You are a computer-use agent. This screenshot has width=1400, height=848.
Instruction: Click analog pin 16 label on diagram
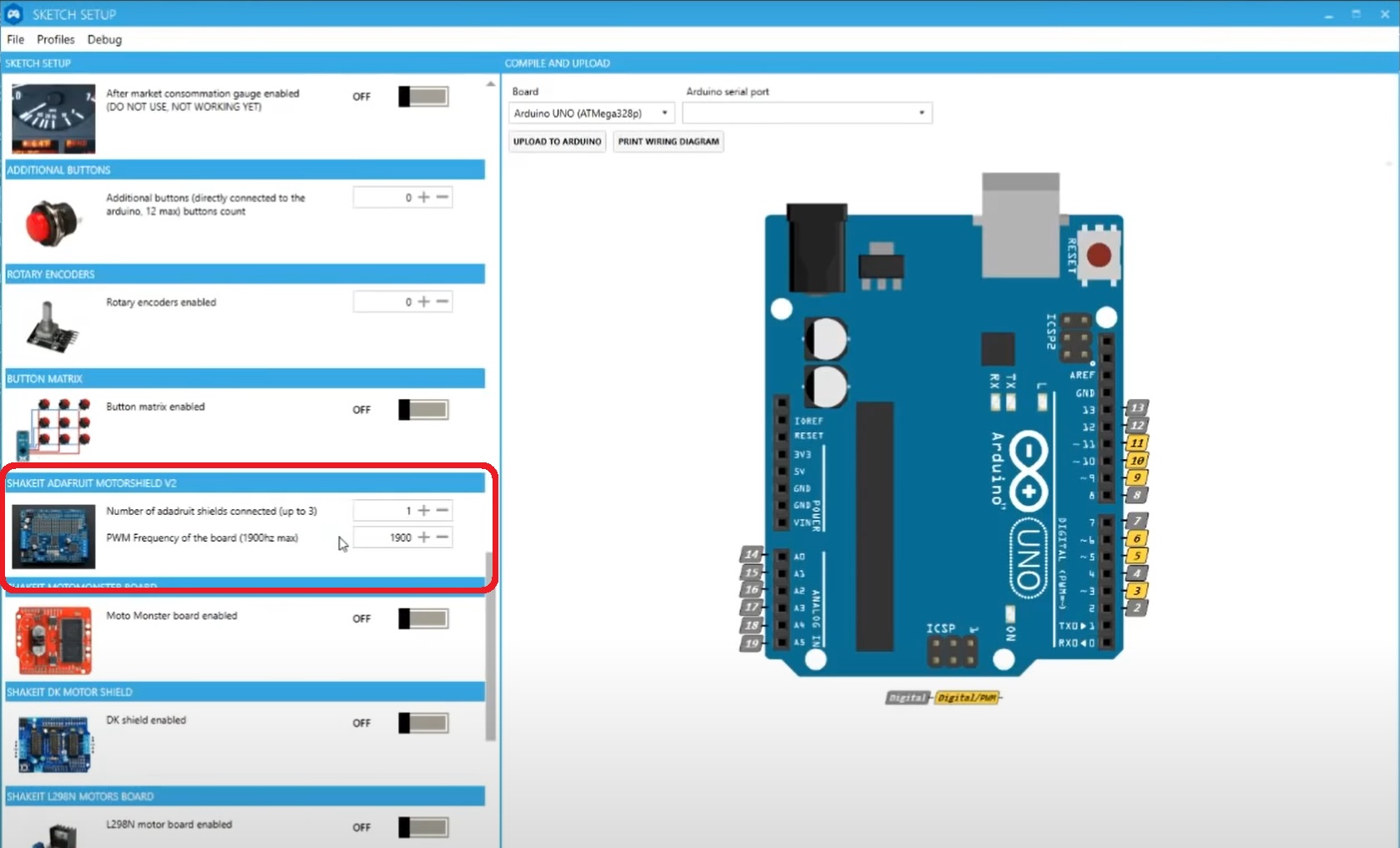tap(752, 590)
